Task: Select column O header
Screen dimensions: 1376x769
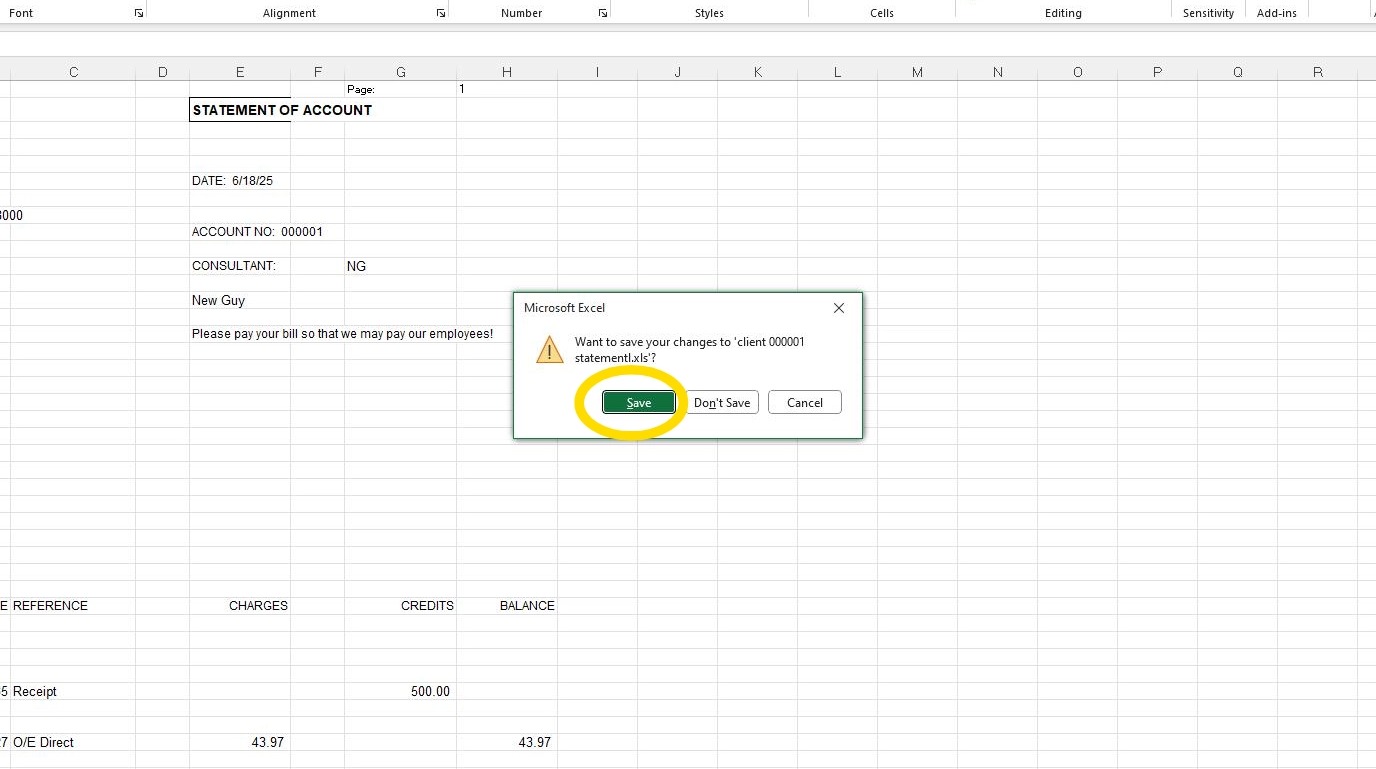Action: (x=1077, y=72)
